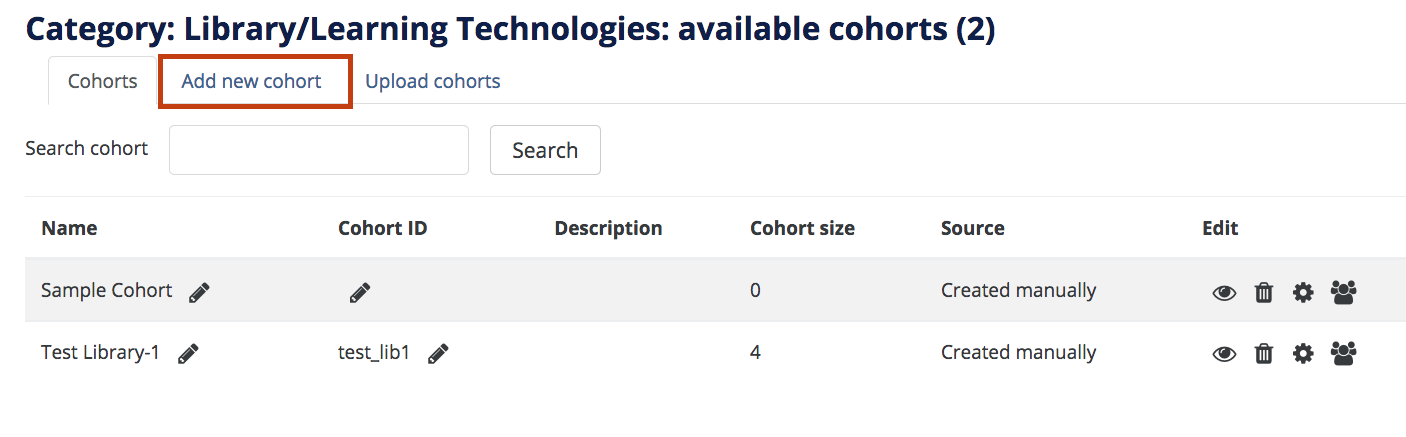Switch to the Add new cohort tab

pos(252,82)
